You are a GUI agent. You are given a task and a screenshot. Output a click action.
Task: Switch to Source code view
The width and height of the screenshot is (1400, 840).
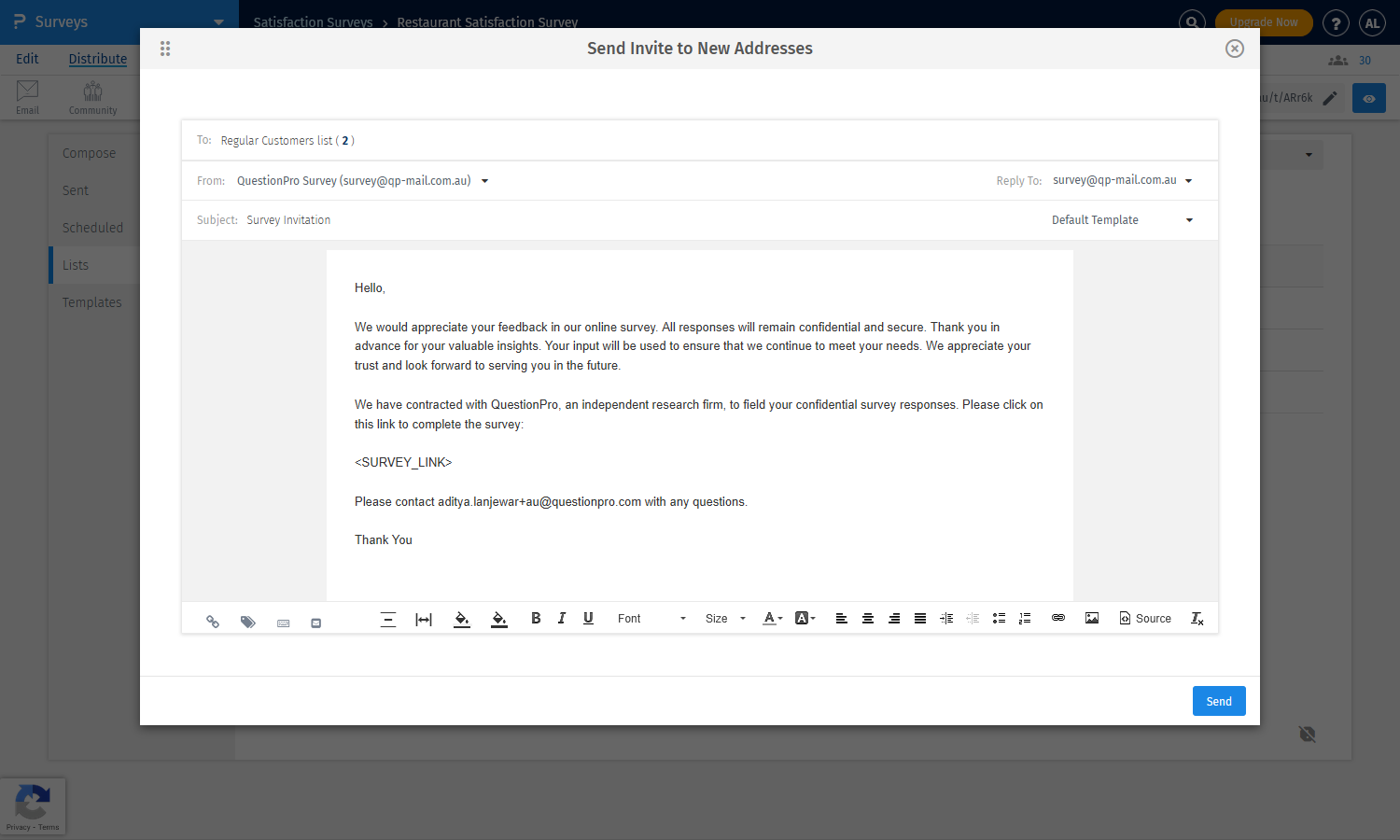1145,618
